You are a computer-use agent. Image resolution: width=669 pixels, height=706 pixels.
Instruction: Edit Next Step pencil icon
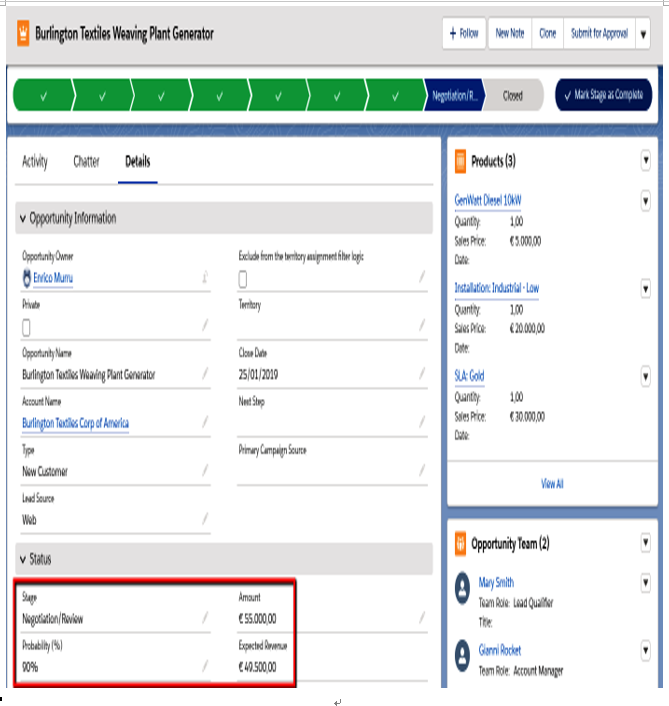[422, 422]
